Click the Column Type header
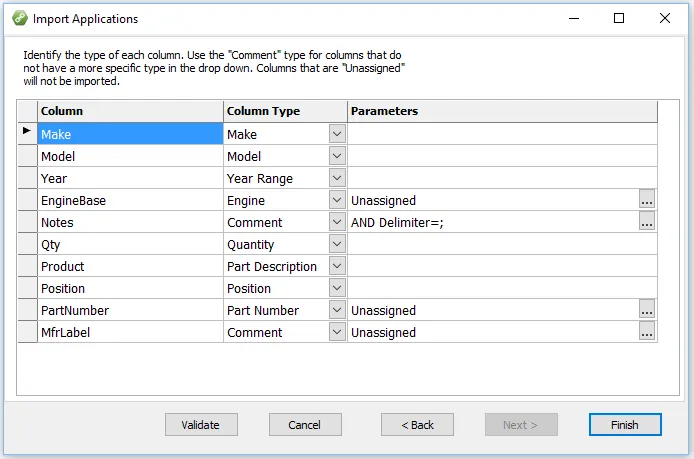 [285, 111]
